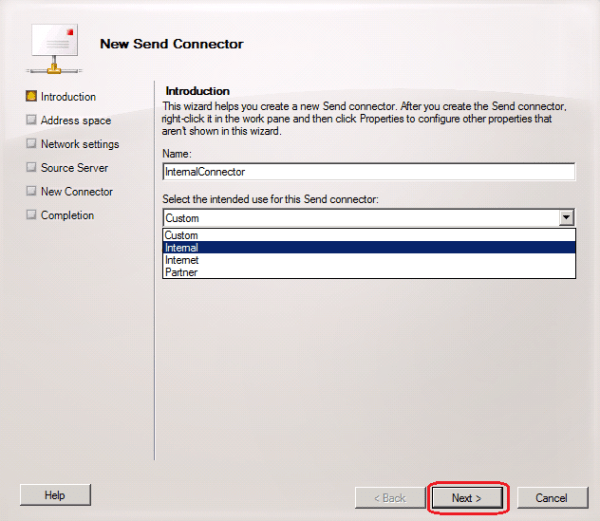The width and height of the screenshot is (600, 521).
Task: Click the square icon beside Source Server
Action: click(31, 168)
